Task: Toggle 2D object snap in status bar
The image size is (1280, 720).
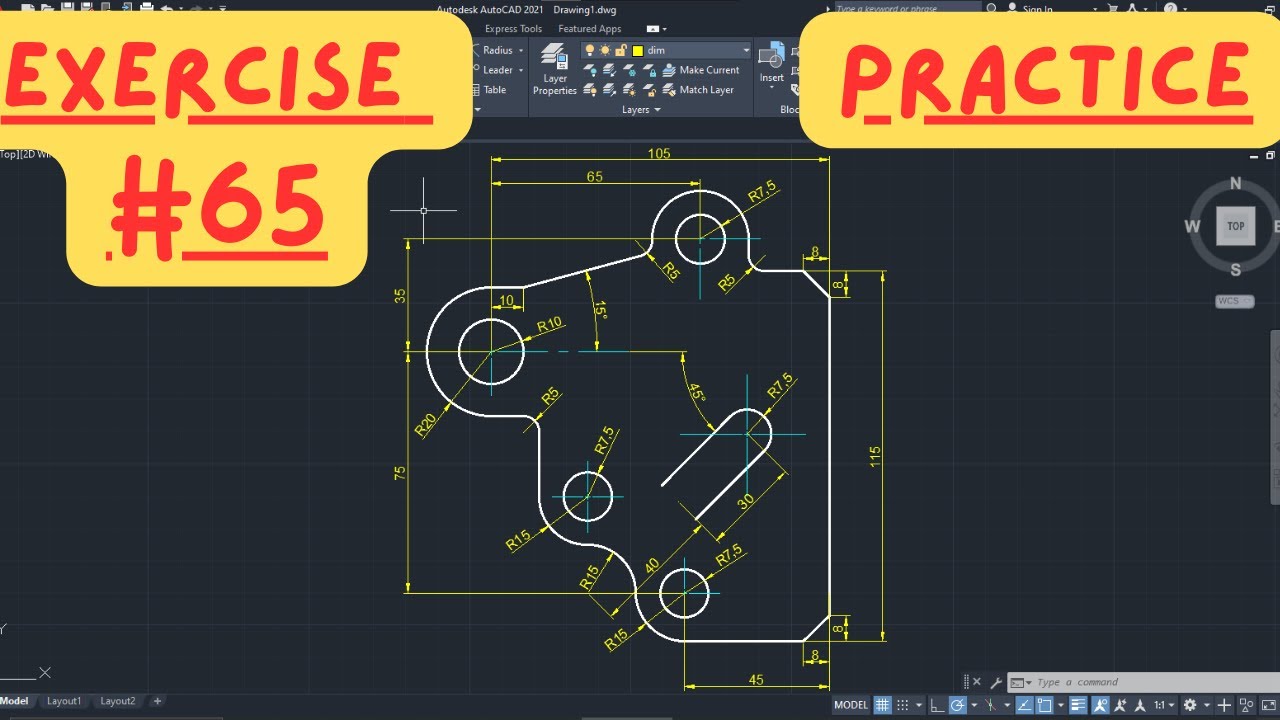Action: (1044, 705)
